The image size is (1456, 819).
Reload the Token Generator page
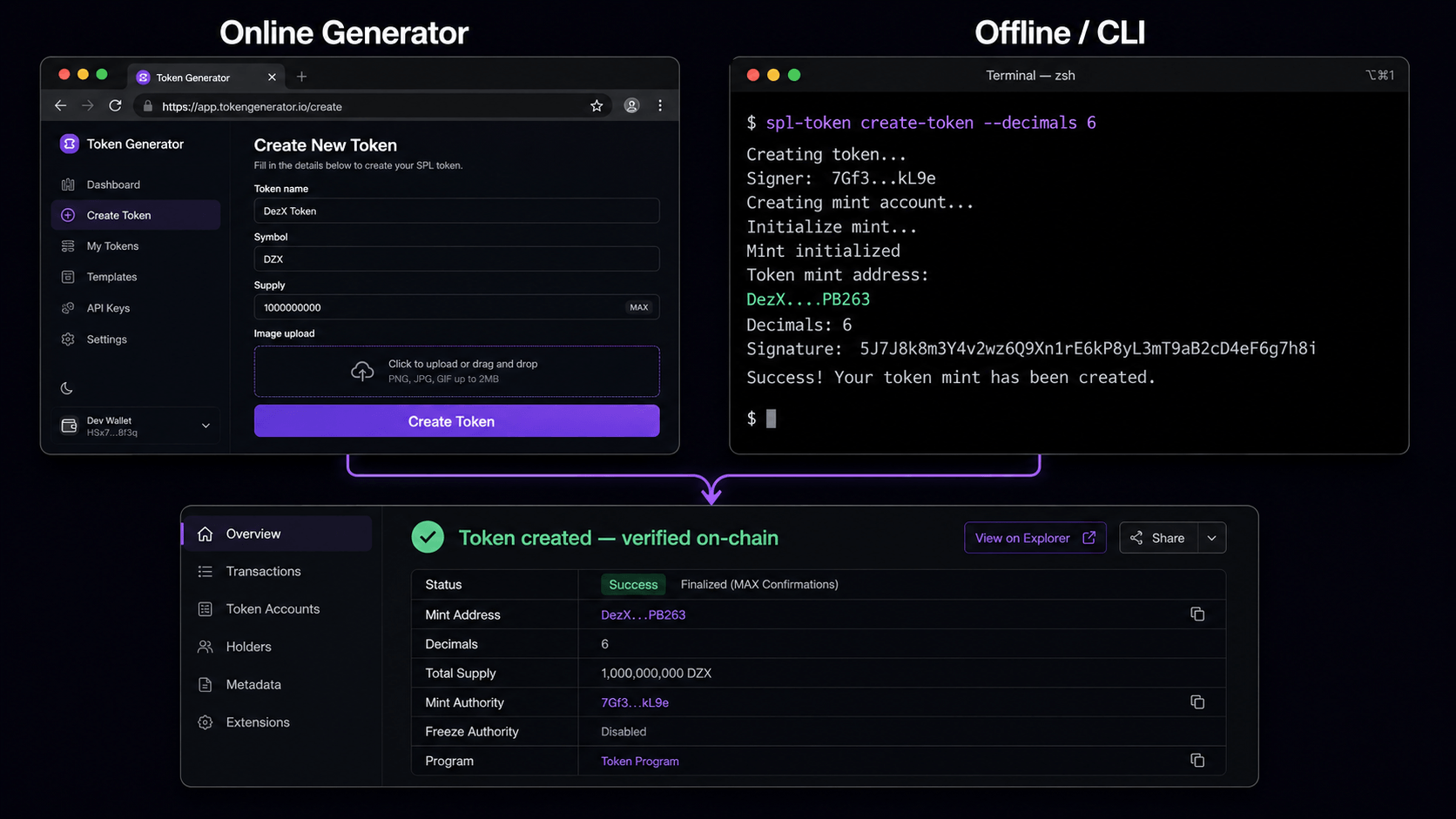coord(115,105)
